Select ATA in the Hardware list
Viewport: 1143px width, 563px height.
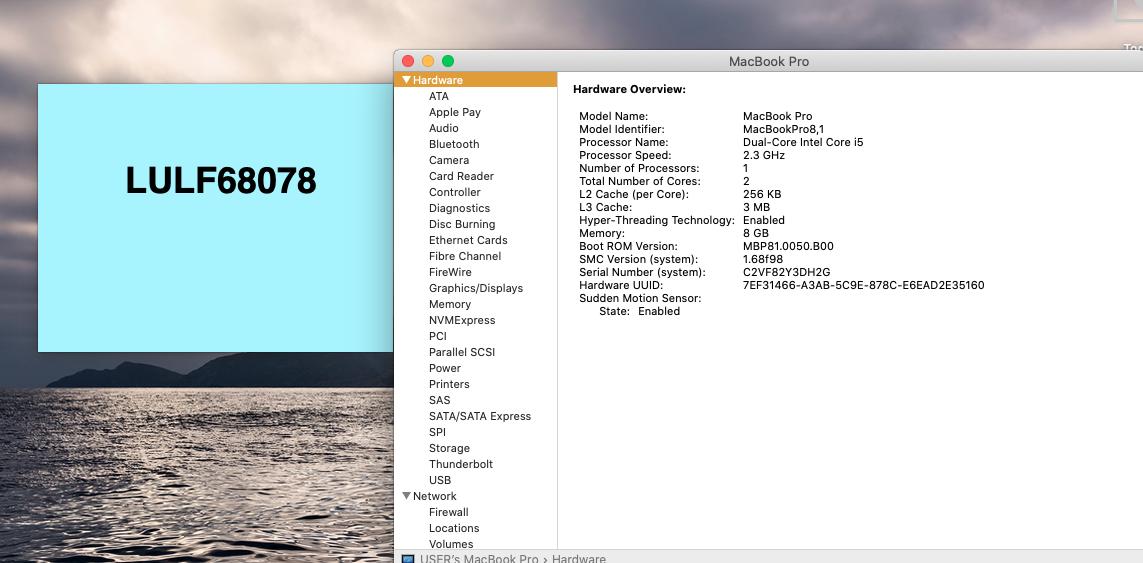439,96
